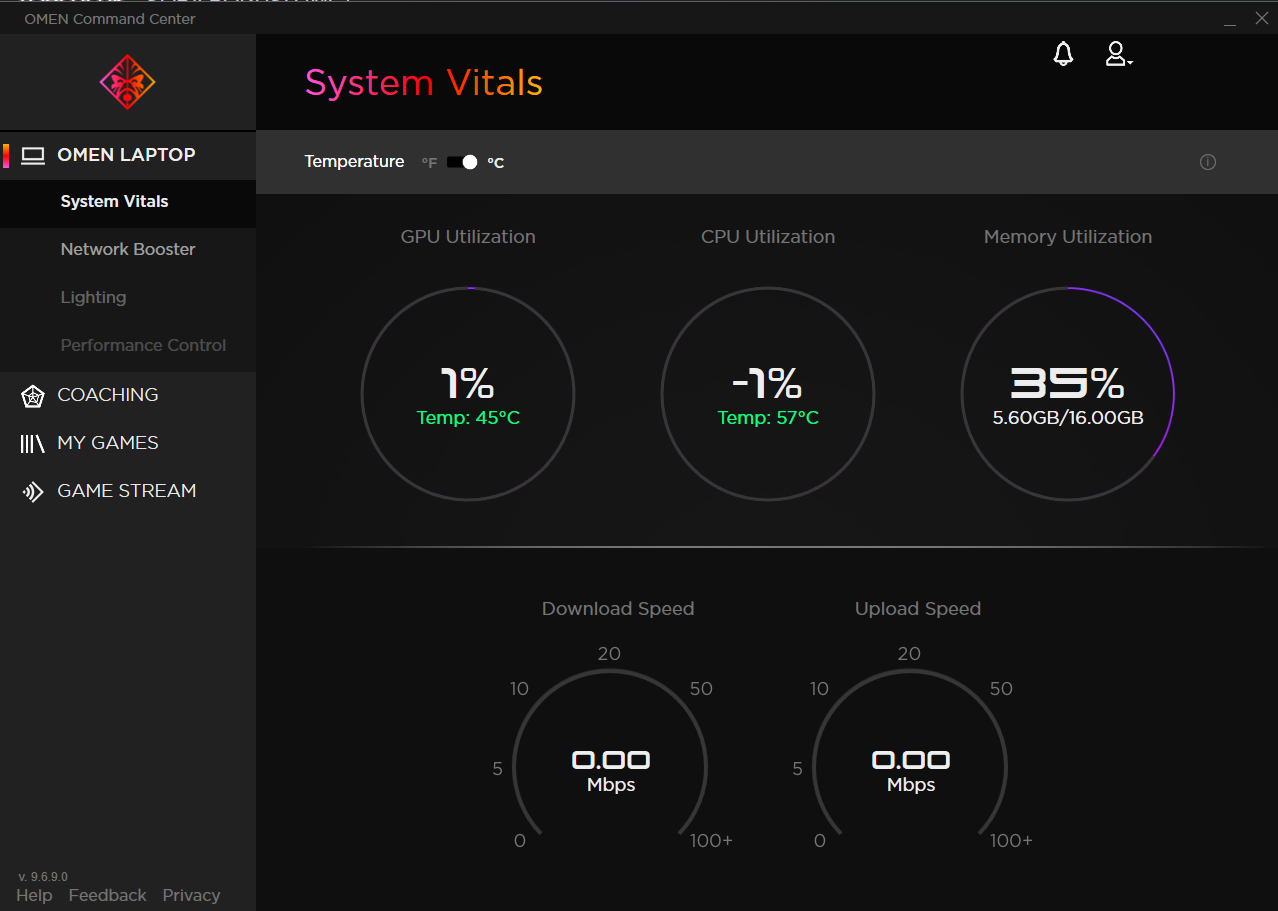The width and height of the screenshot is (1278, 911).
Task: Collapse the OMEN LAPTOP section
Action: 128,155
